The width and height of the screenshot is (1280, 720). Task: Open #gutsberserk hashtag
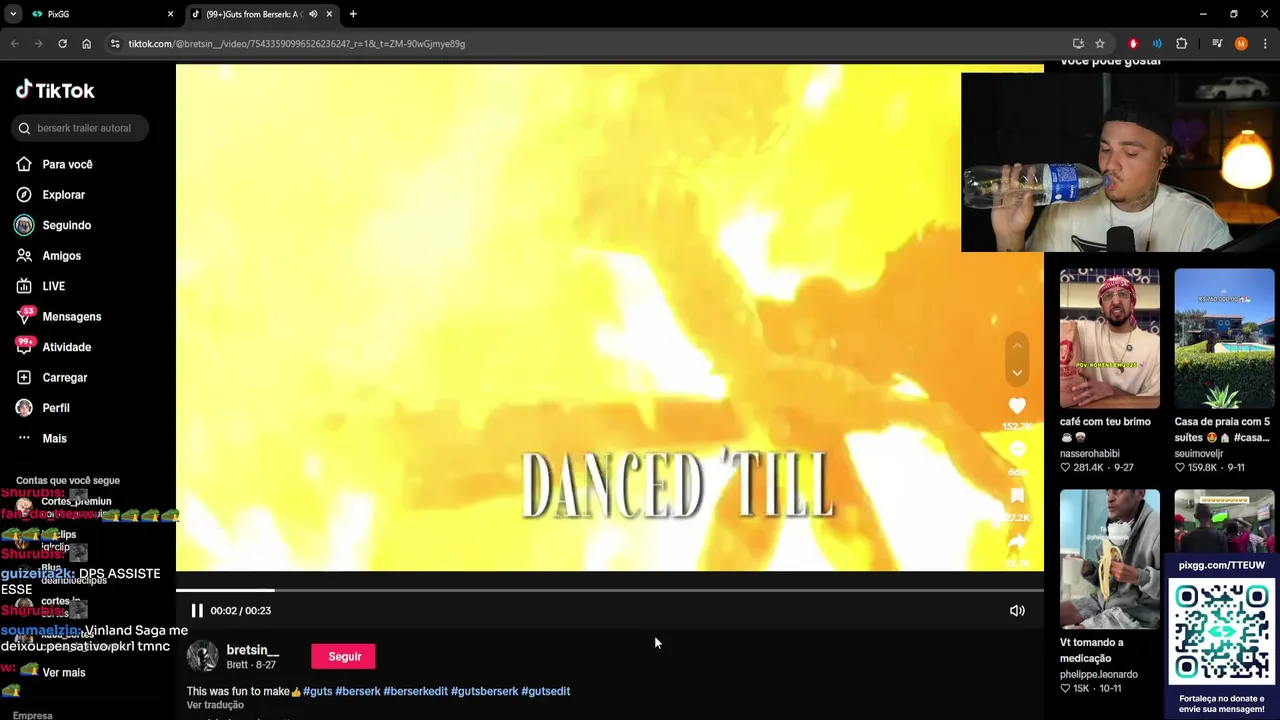point(484,691)
